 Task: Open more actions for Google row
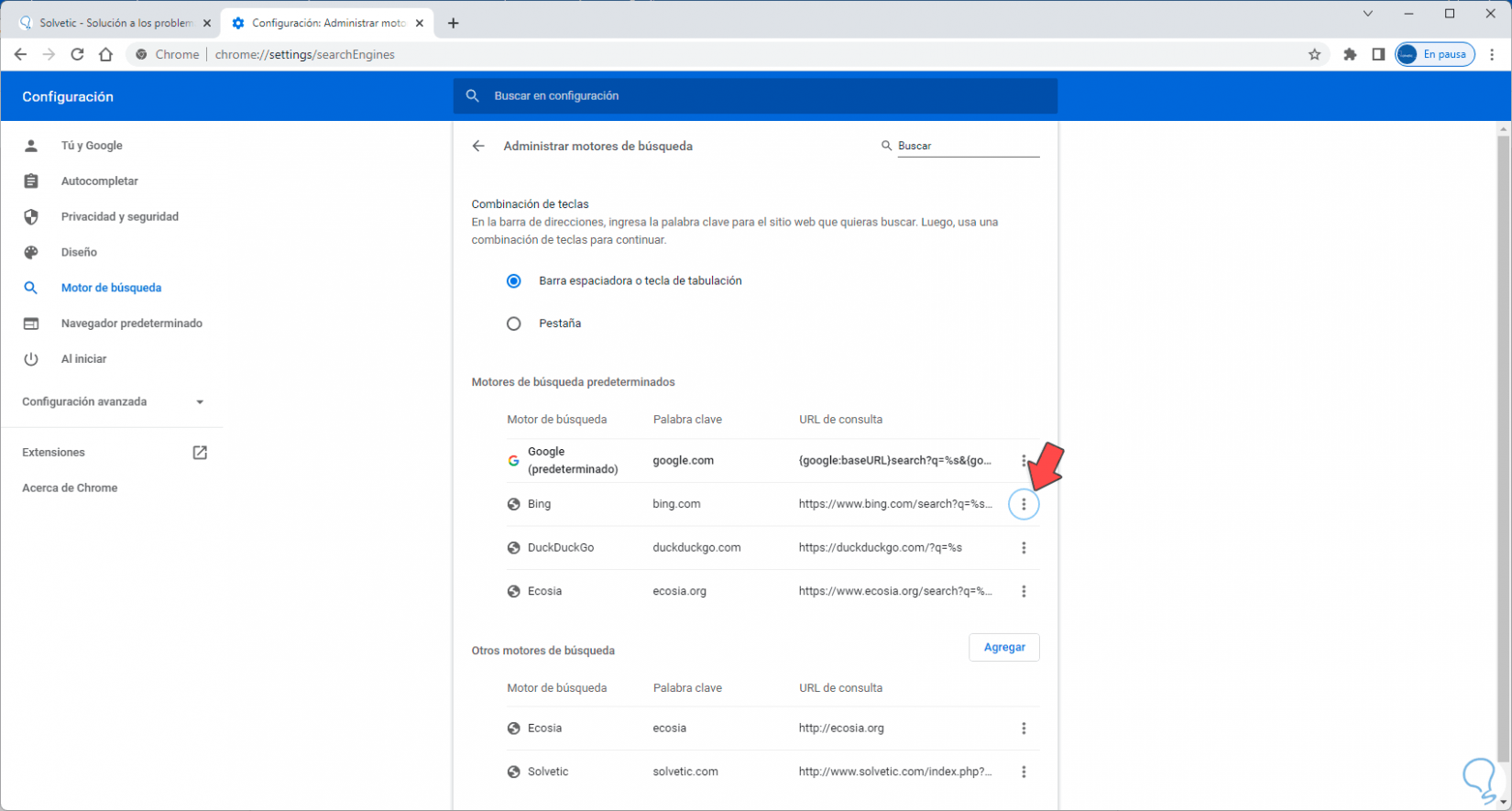[x=1024, y=460]
